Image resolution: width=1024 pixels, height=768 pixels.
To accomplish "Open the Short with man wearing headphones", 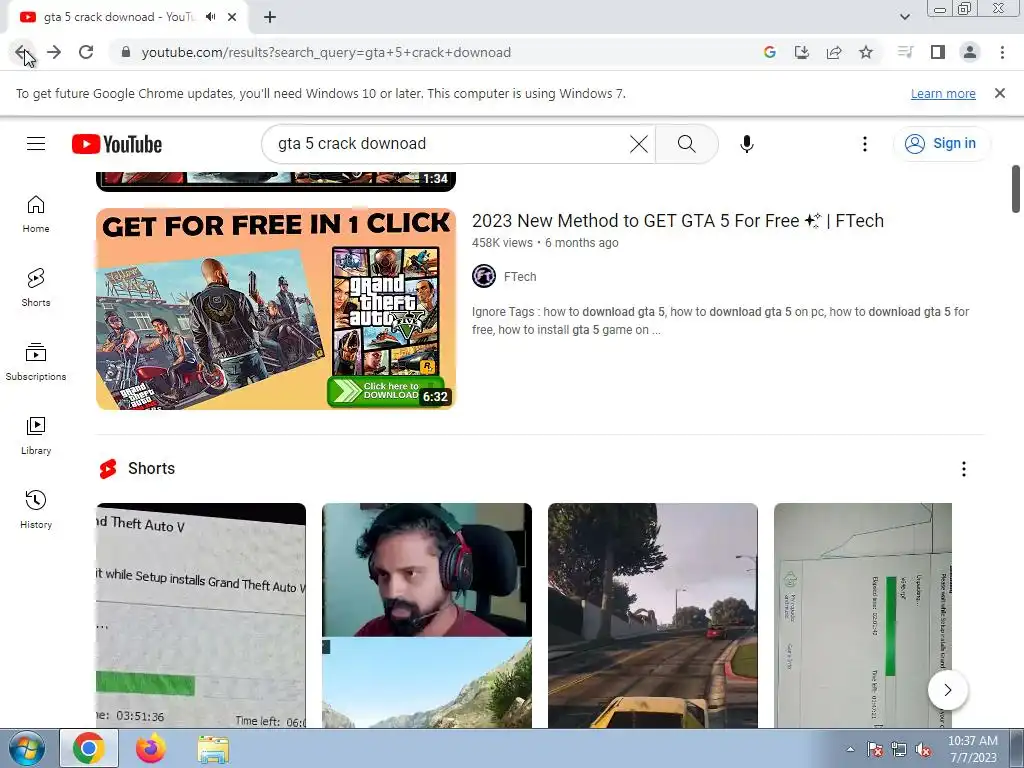I will [426, 615].
